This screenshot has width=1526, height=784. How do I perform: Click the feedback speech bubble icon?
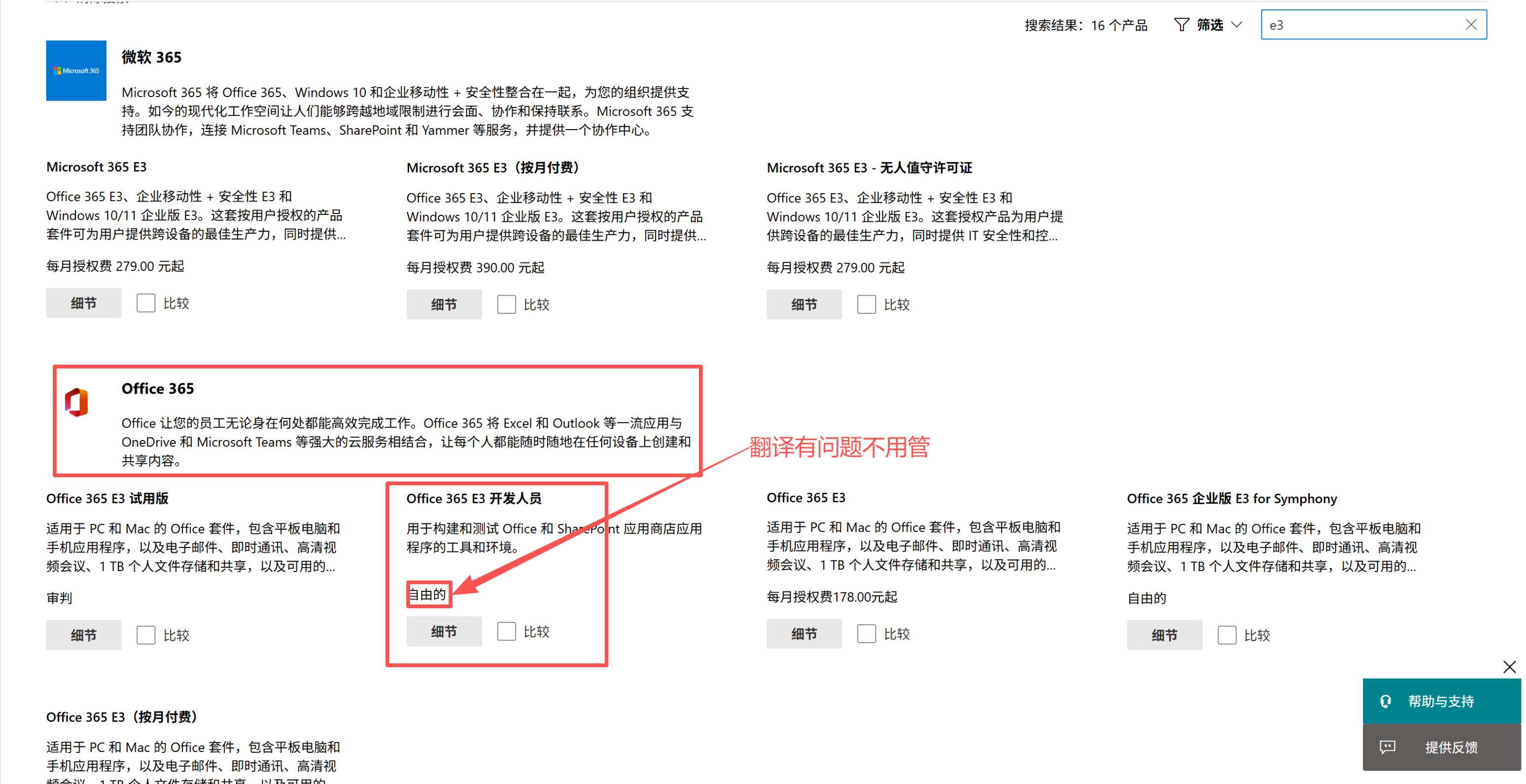pyautogui.click(x=1387, y=747)
